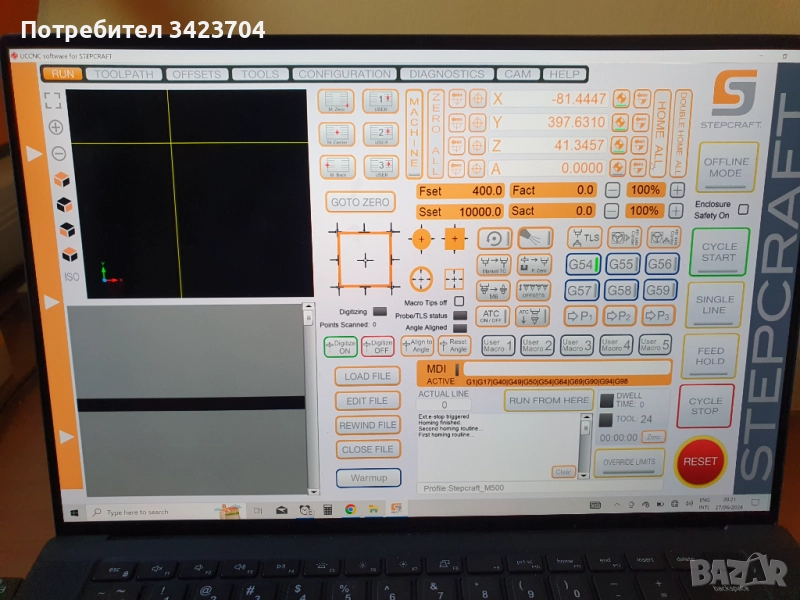Zero the X axis with crosshair icon
The width and height of the screenshot is (800, 600).
coord(478,99)
